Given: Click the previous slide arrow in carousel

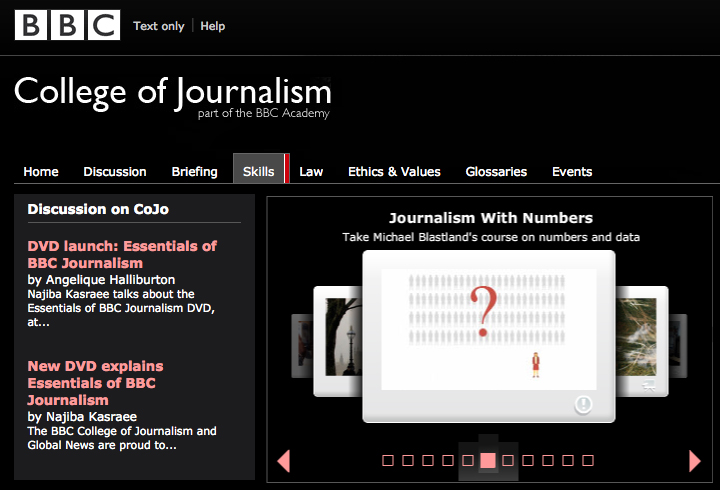Looking at the screenshot, I should (284, 461).
